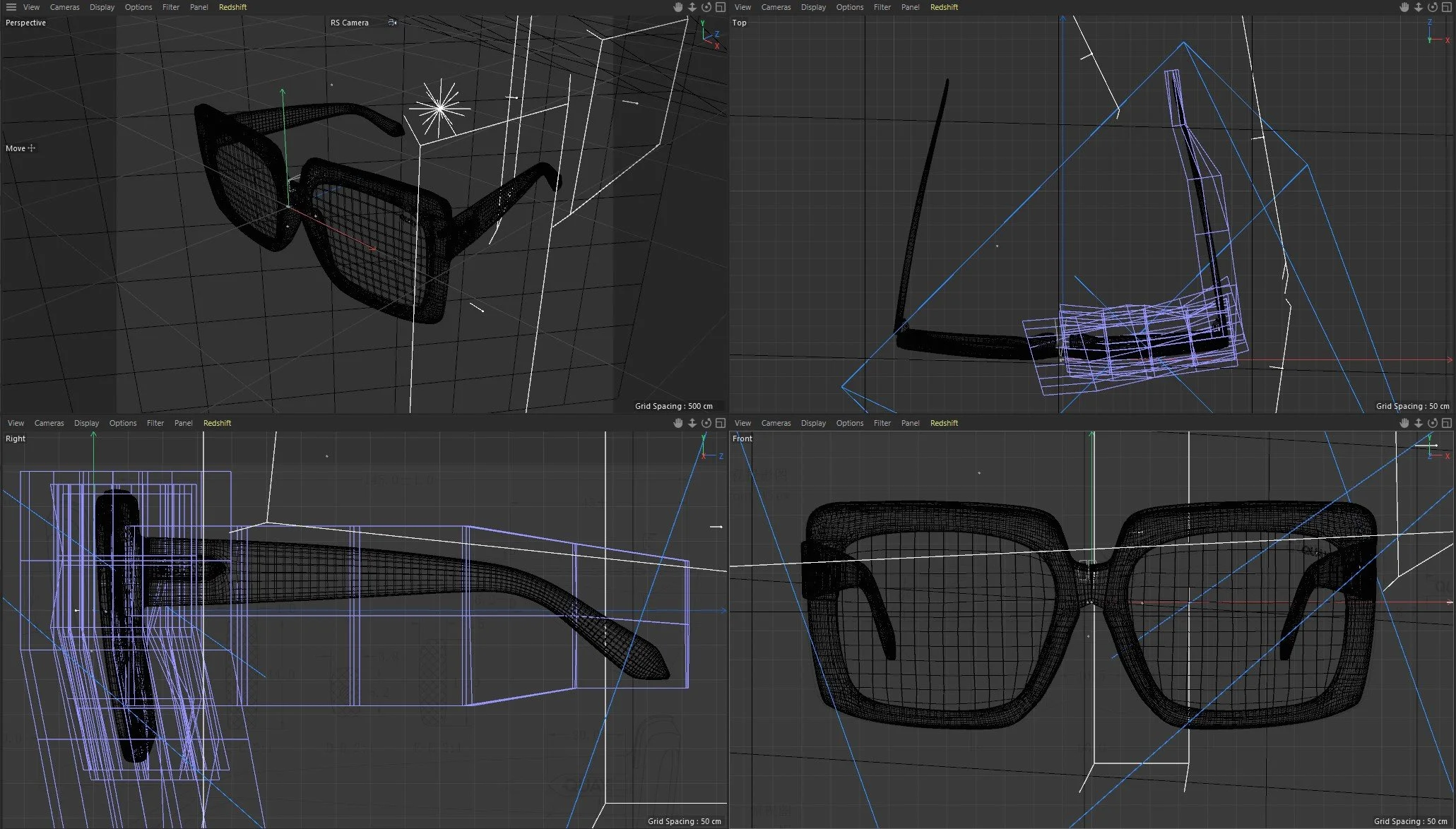Click the XY axis gizmo in Top viewport
1456x829 pixels.
1438,32
